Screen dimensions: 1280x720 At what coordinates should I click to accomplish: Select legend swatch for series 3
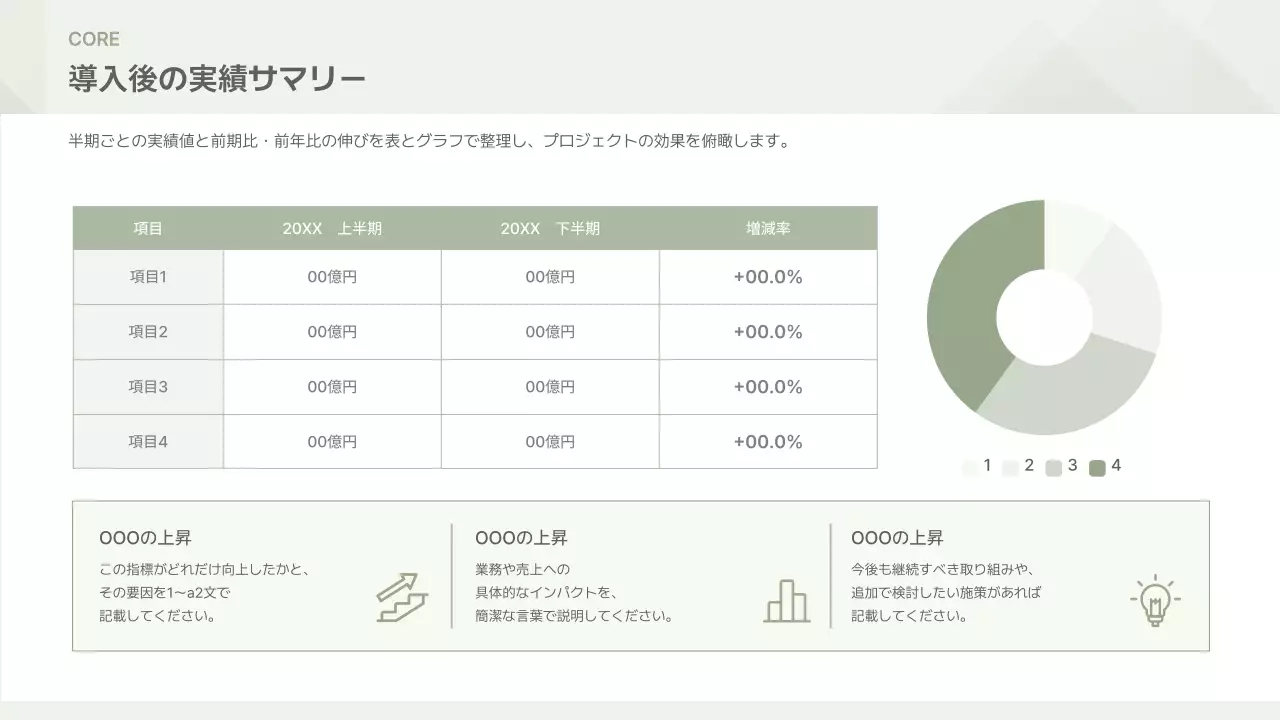click(1053, 467)
